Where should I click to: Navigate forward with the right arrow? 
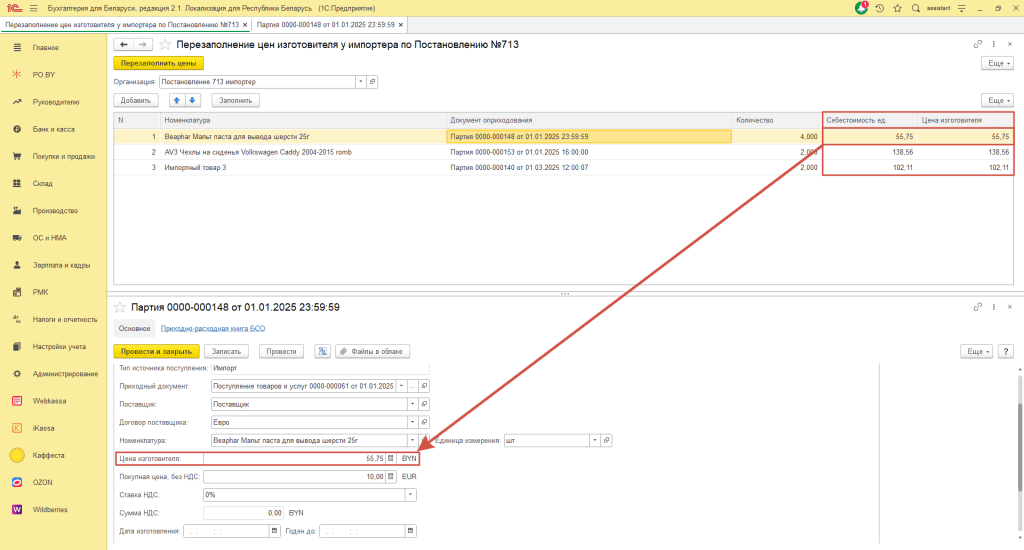(142, 44)
